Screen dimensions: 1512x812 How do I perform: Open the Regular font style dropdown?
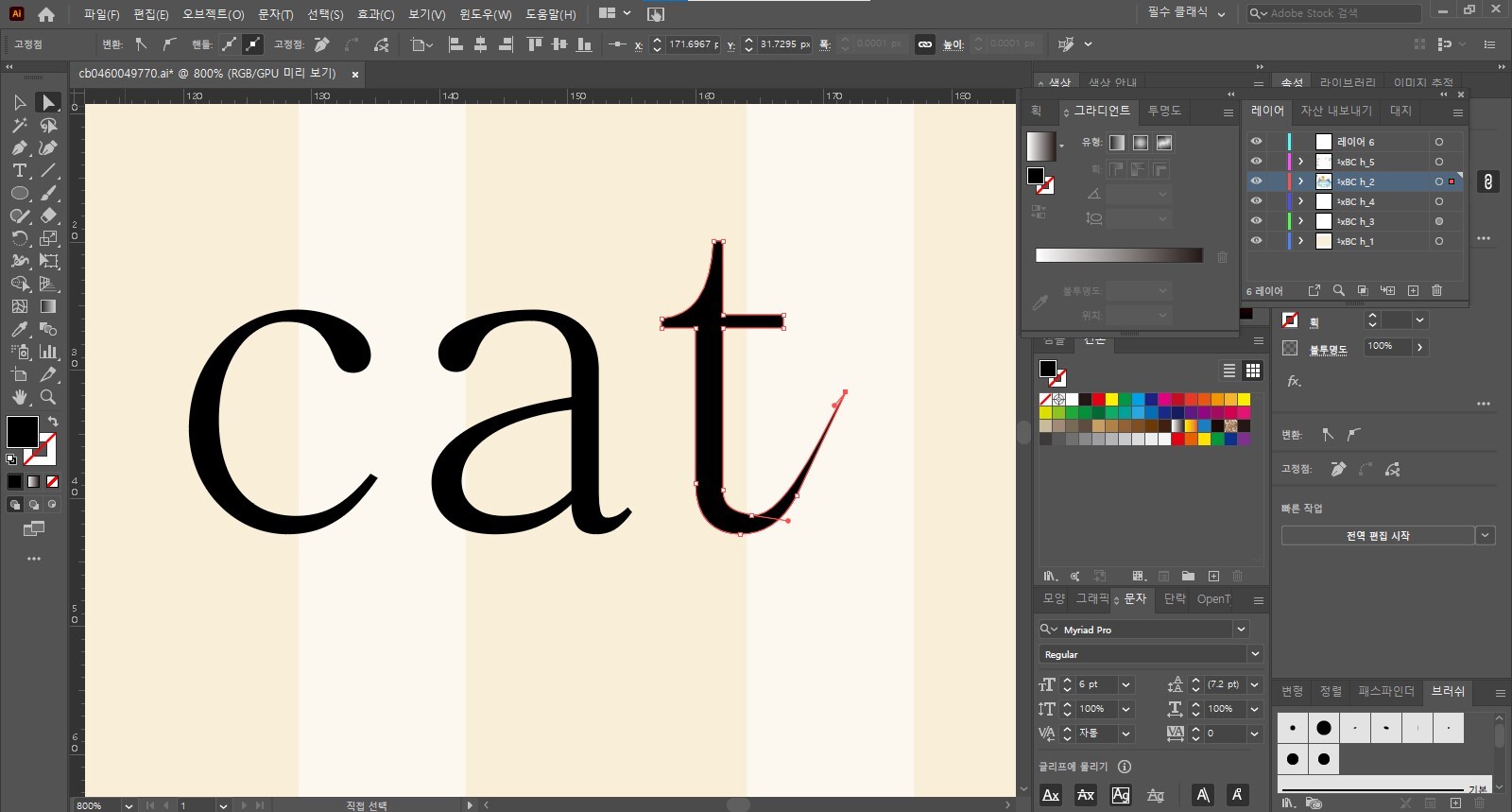tap(1255, 654)
